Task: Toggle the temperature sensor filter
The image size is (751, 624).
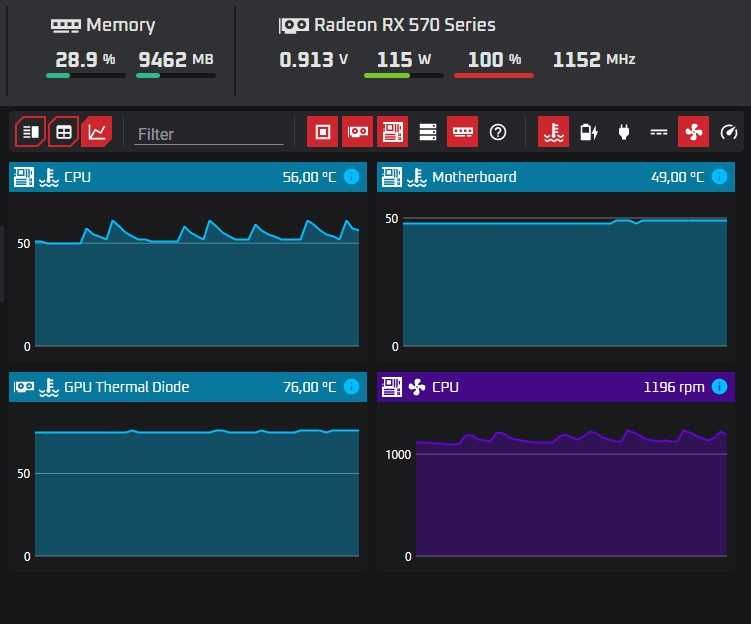Action: point(554,132)
